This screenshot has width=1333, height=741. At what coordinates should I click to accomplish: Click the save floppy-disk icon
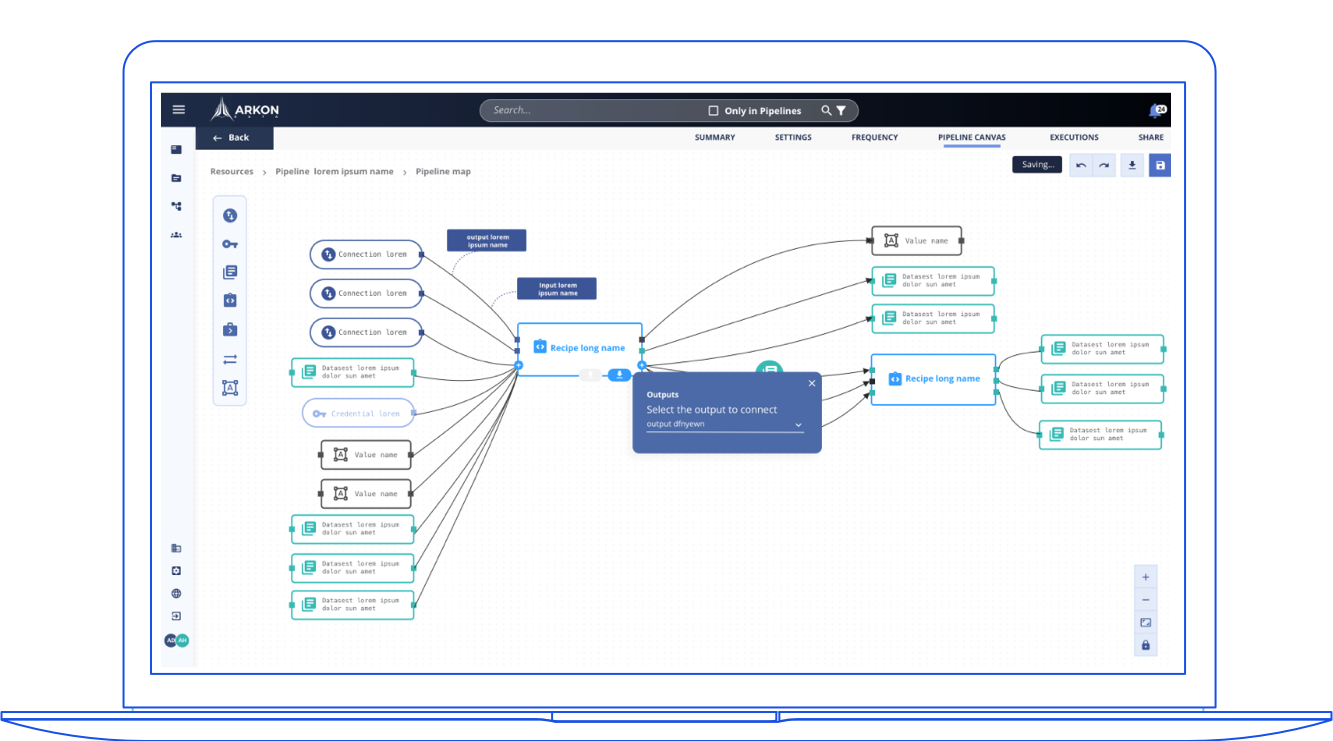[1160, 165]
